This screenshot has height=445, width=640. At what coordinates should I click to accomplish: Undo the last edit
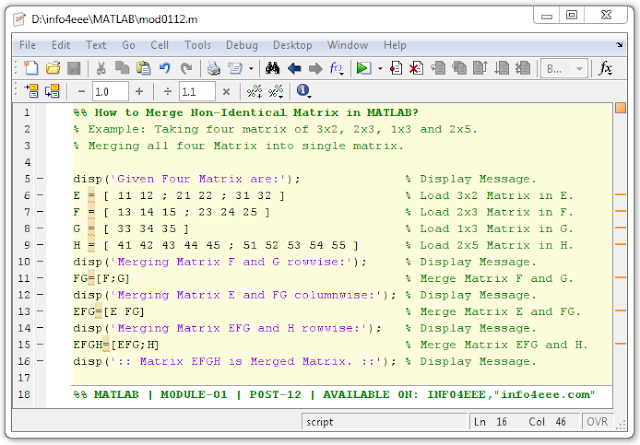tap(165, 68)
